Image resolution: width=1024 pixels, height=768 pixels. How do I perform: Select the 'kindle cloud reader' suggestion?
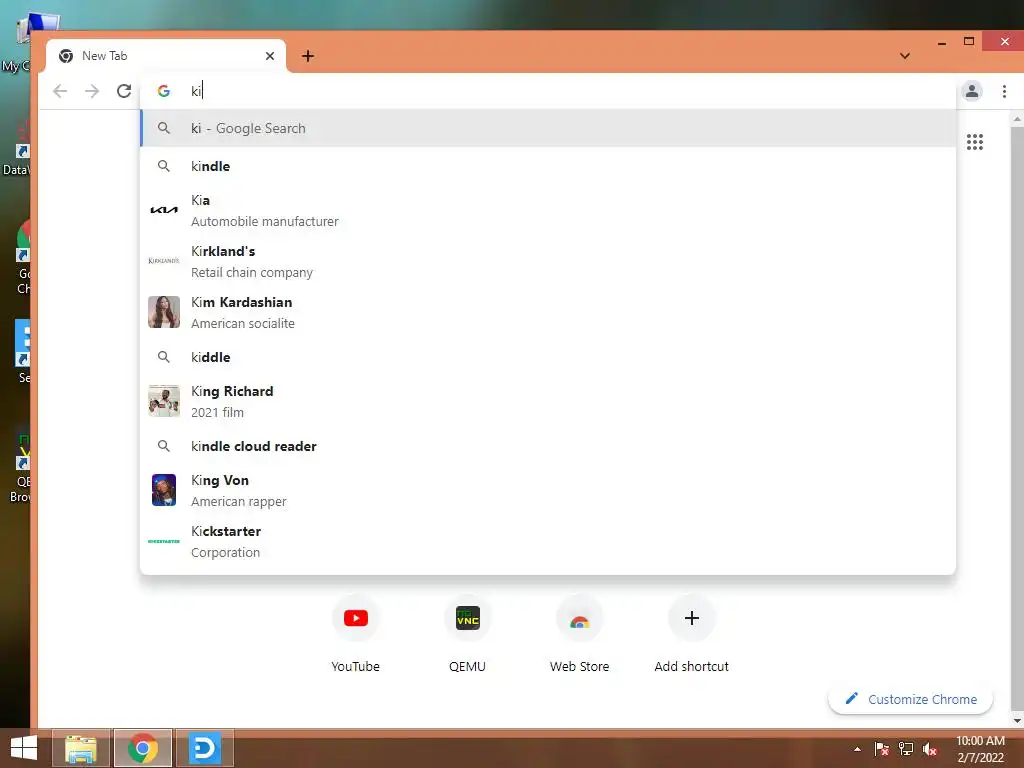pos(548,446)
